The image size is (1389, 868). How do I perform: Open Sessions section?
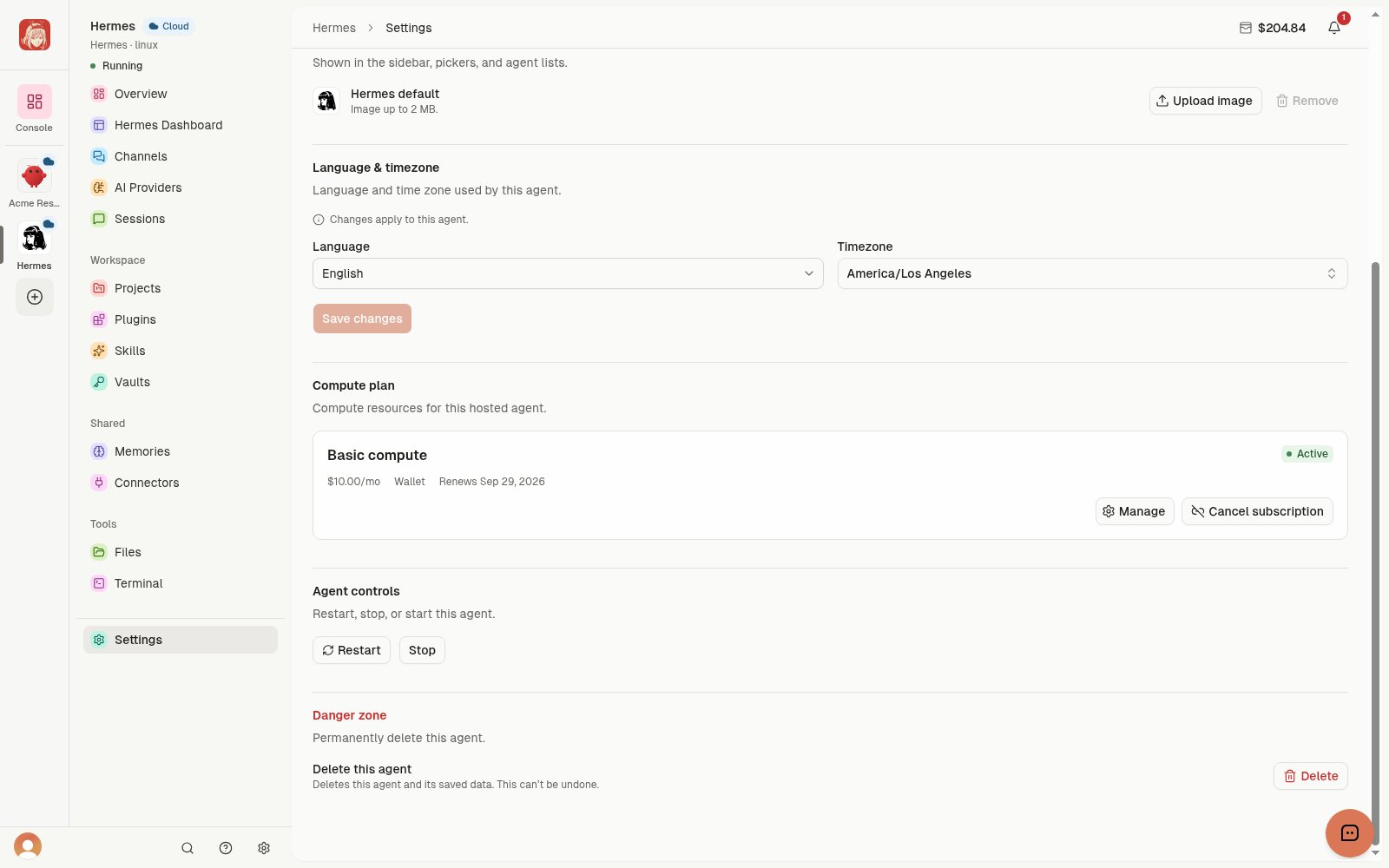pyautogui.click(x=181, y=219)
